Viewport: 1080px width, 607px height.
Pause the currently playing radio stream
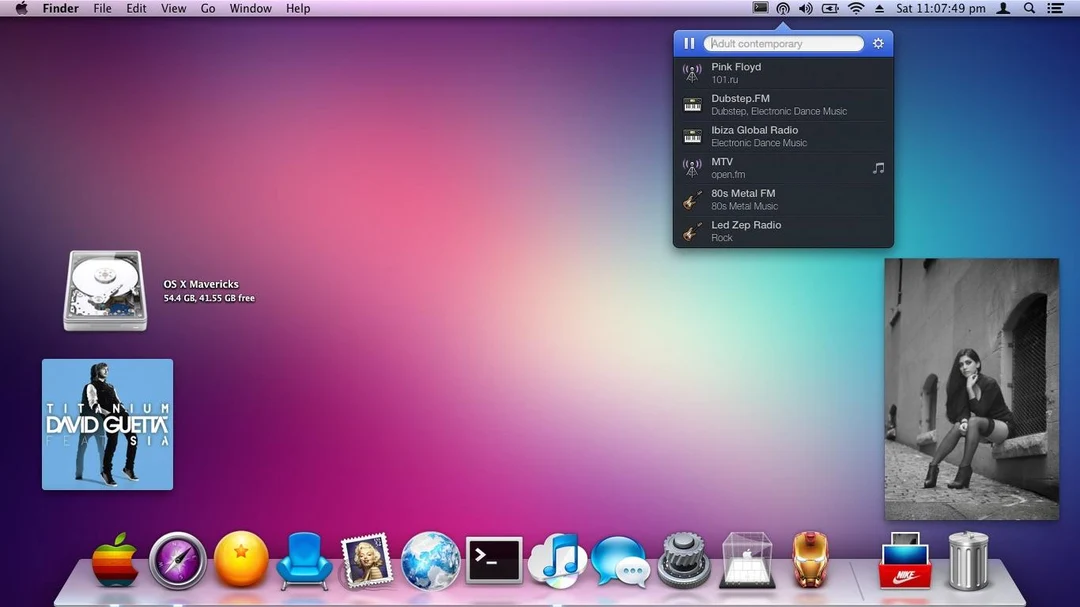pyautogui.click(x=689, y=43)
